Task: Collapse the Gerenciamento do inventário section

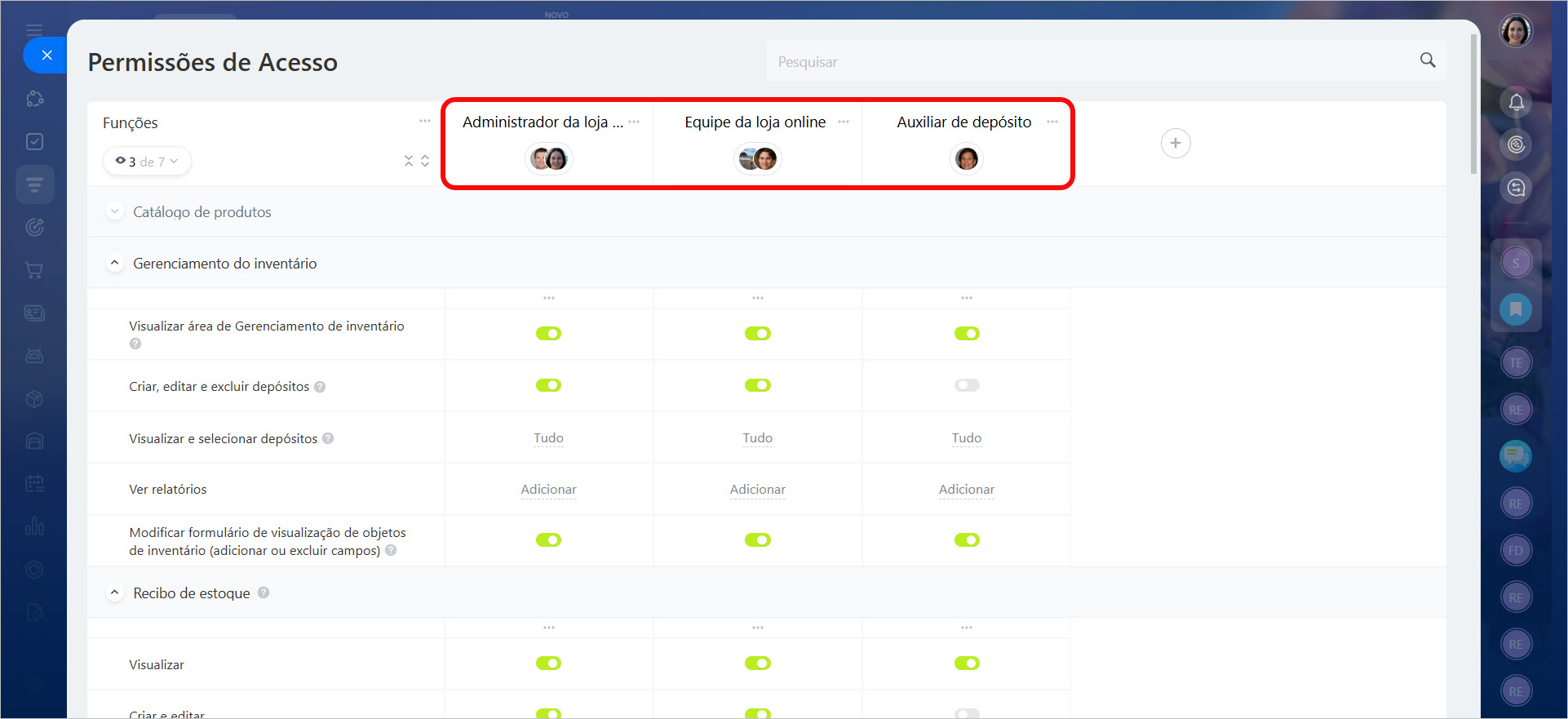Action: pos(115,263)
